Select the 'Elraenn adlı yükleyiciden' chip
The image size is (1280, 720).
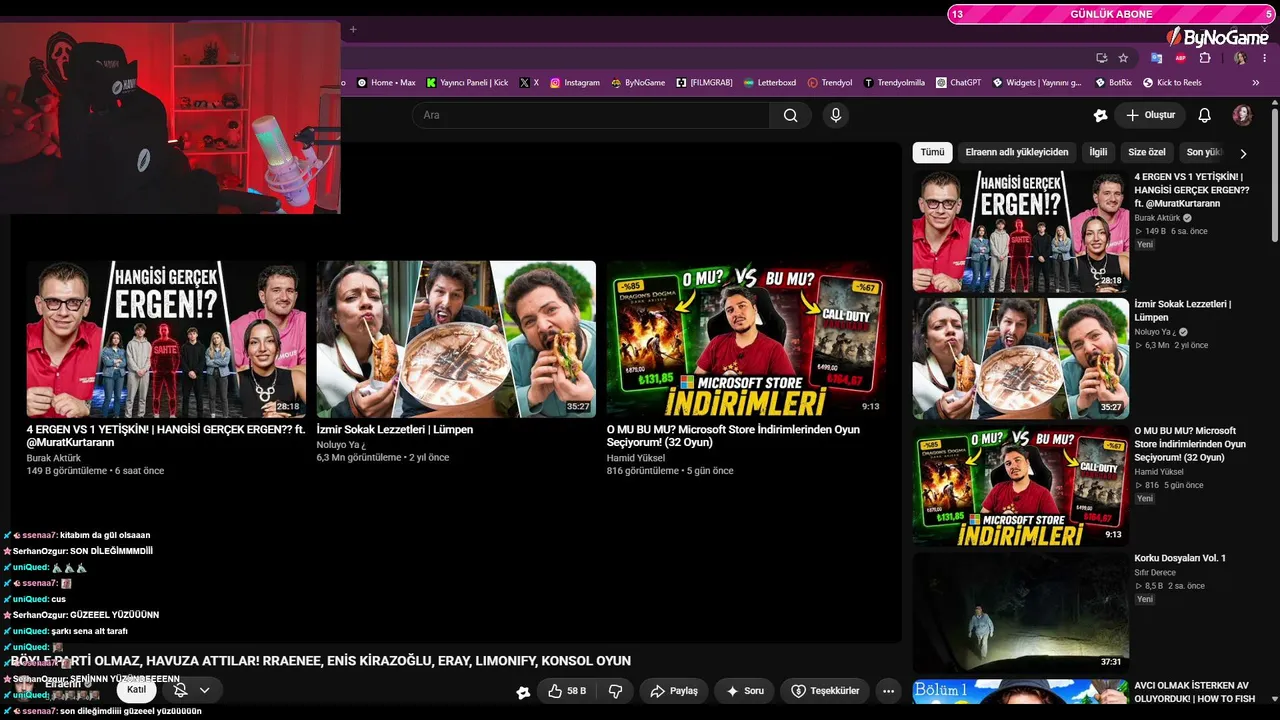coord(1017,153)
